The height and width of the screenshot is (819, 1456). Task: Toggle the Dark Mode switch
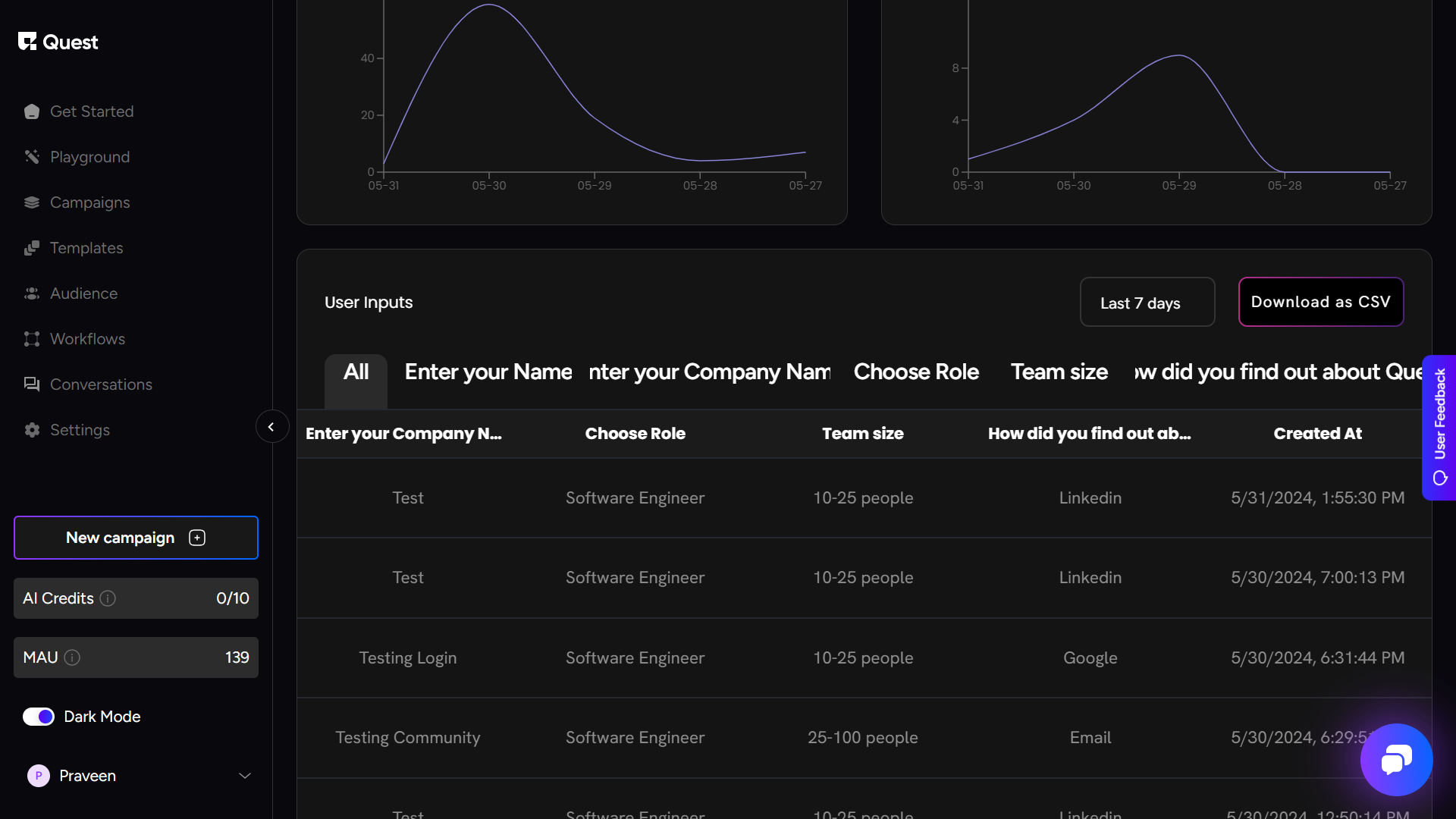pyautogui.click(x=39, y=717)
